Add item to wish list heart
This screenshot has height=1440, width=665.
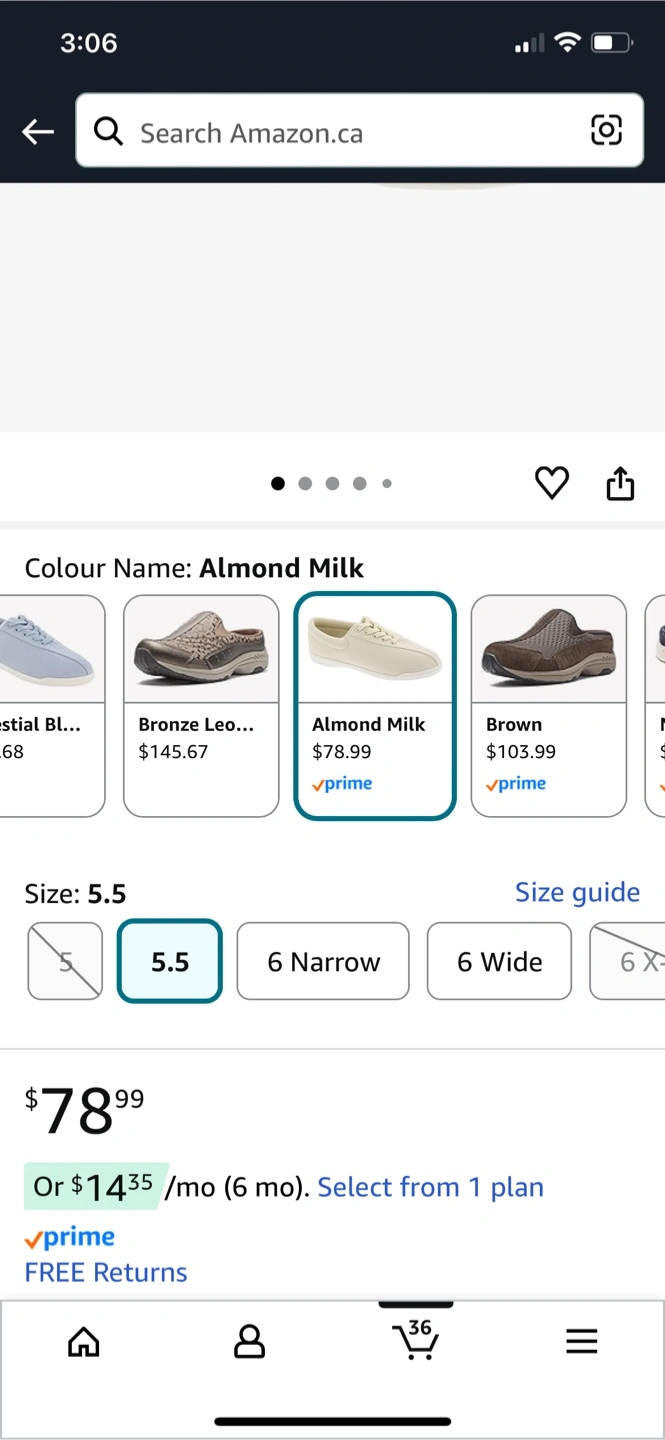pyautogui.click(x=551, y=483)
